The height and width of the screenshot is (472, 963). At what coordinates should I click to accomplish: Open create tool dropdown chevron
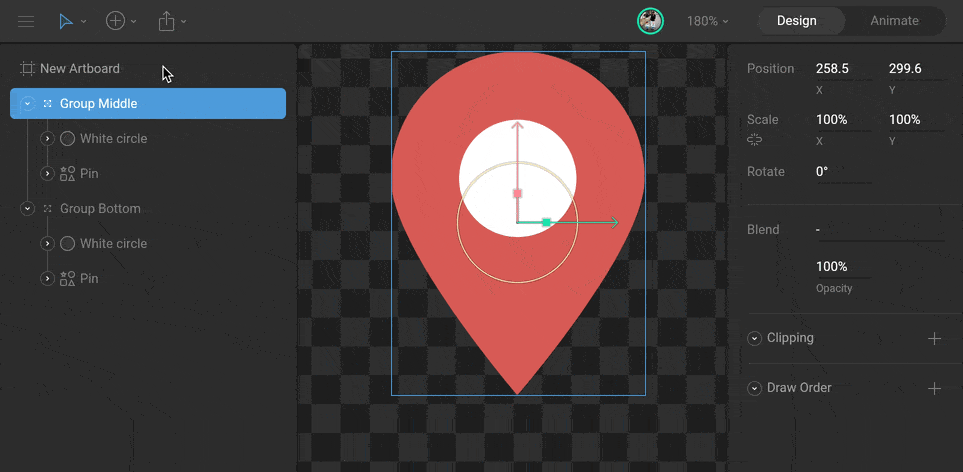(133, 21)
